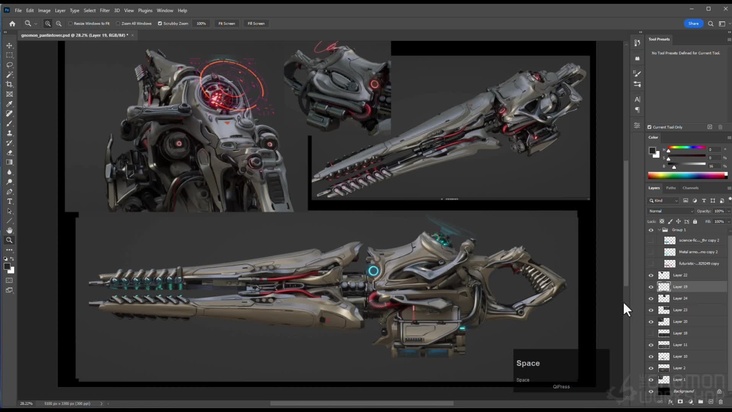This screenshot has height=412, width=732.
Task: Open the search magnifier at top right
Action: [x=711, y=23]
